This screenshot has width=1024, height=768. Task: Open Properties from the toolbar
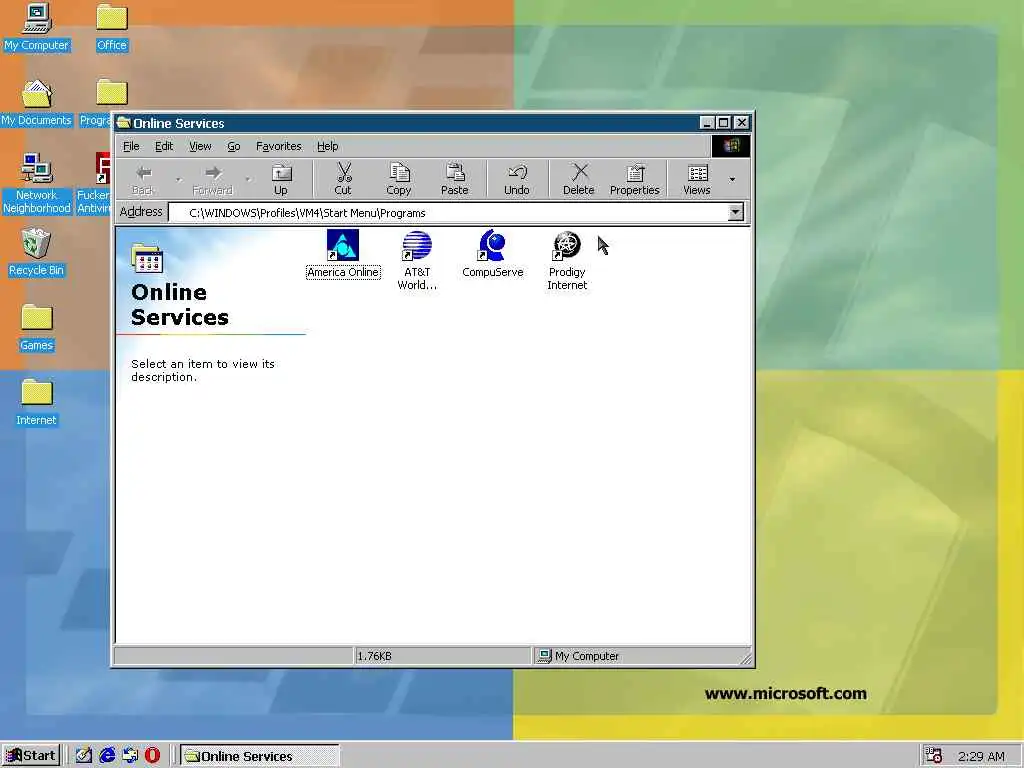click(635, 179)
